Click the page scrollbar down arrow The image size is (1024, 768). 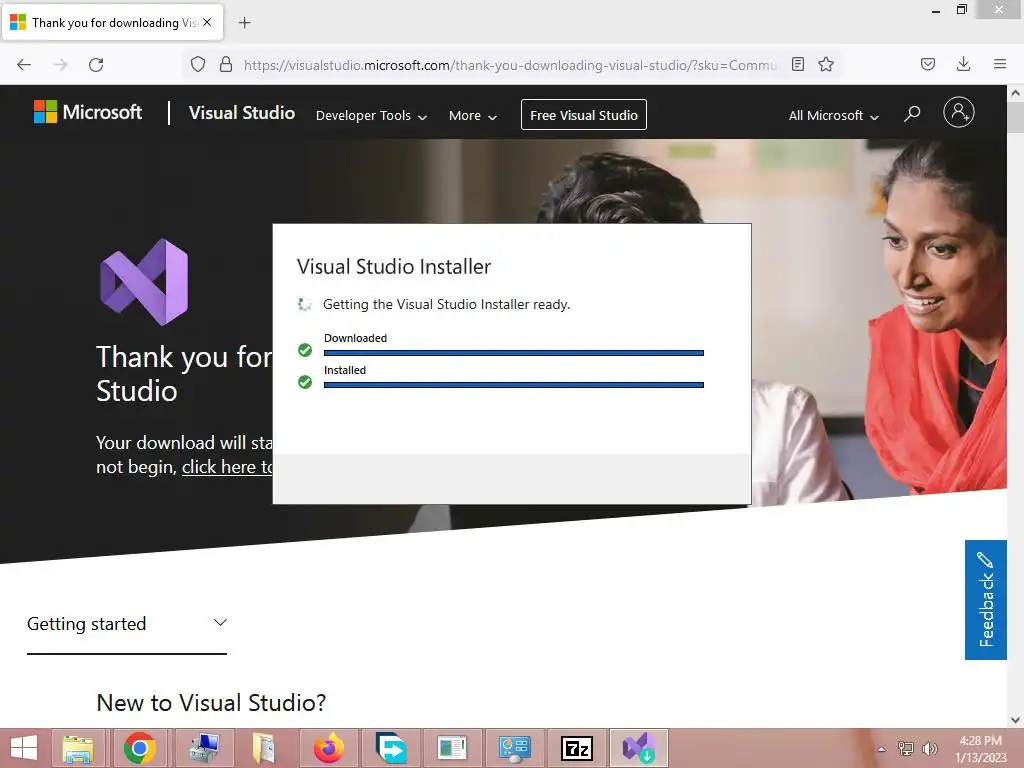pos(1016,720)
